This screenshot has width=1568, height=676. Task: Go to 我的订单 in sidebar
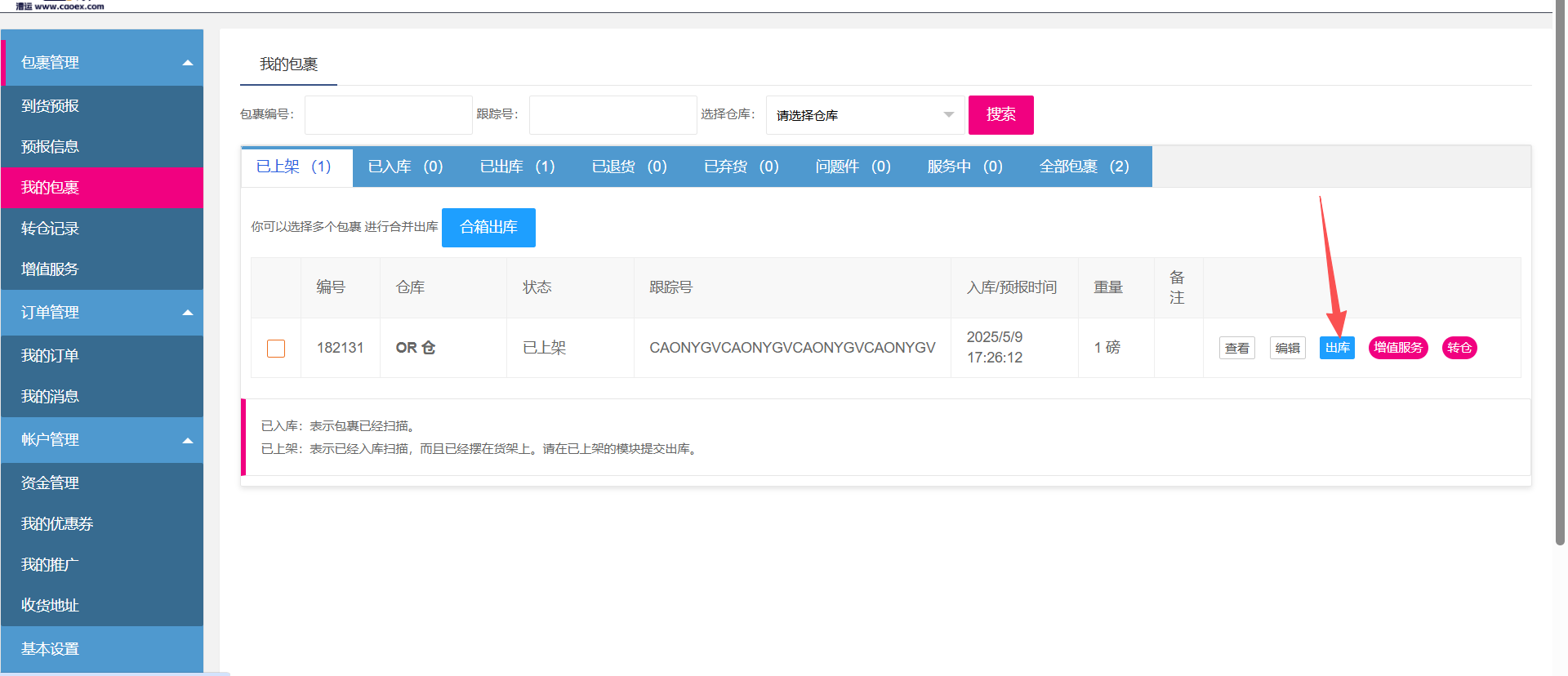tap(51, 356)
